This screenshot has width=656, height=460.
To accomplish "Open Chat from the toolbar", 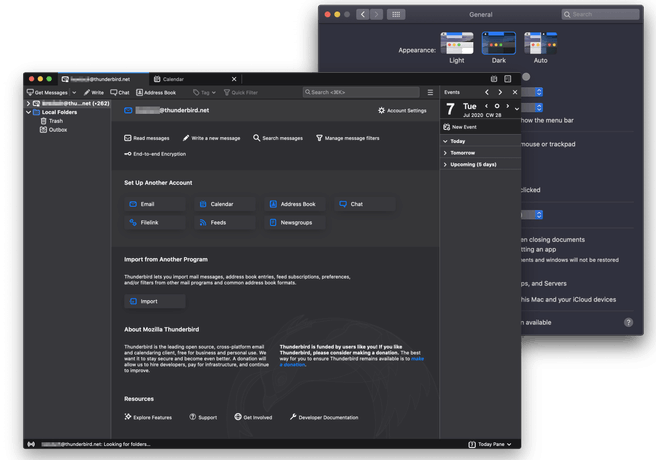I will click(120, 92).
